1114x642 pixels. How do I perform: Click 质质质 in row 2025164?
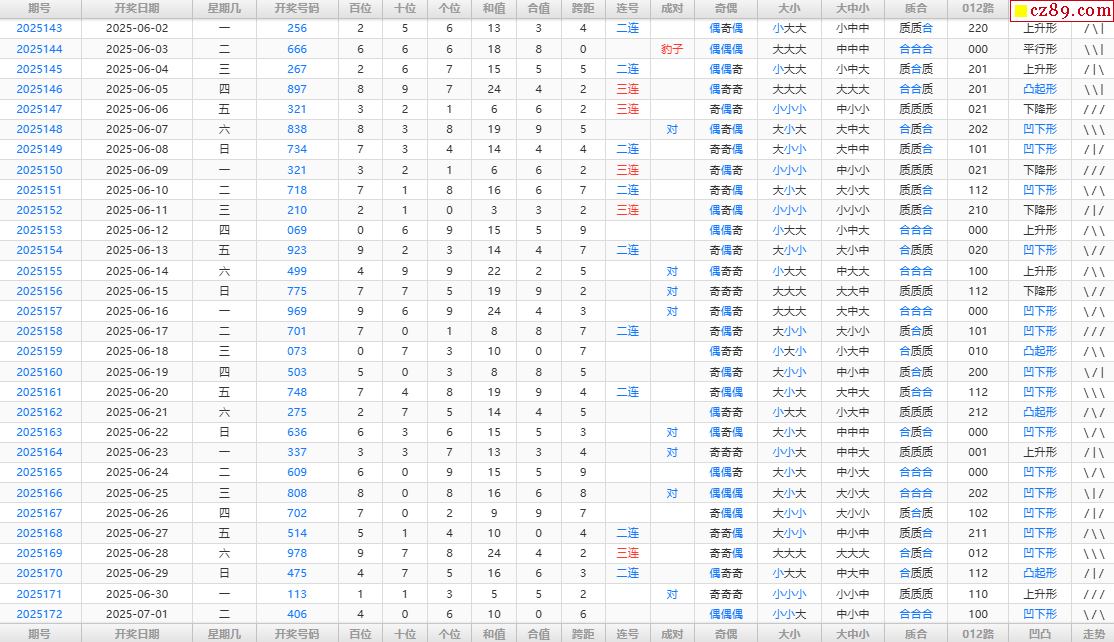[x=916, y=452]
